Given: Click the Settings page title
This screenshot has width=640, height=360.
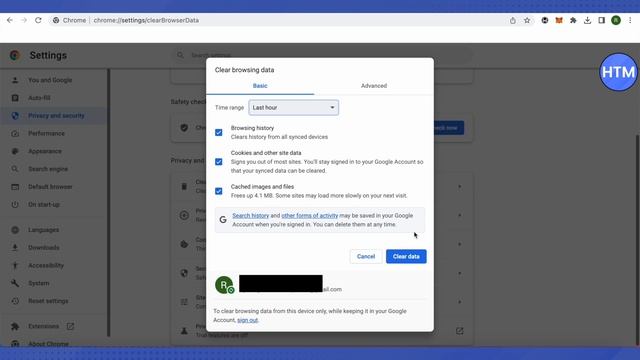Looking at the screenshot, I should click(48, 56).
